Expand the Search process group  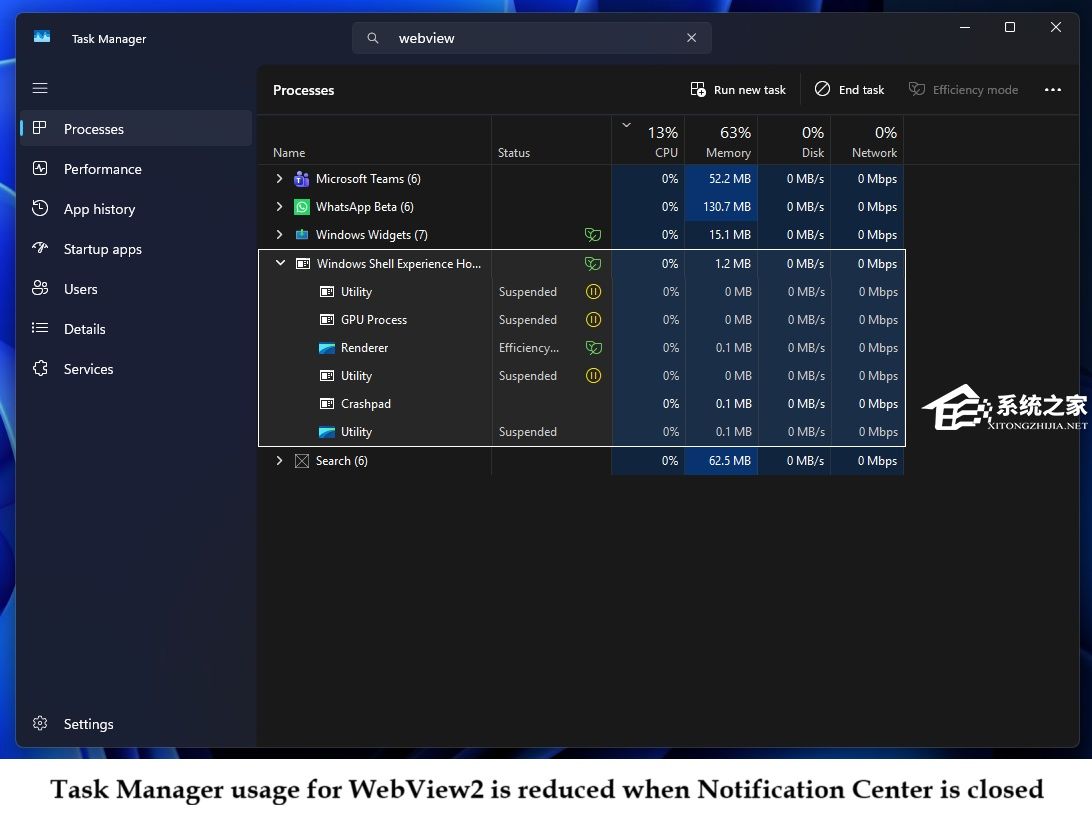point(280,461)
